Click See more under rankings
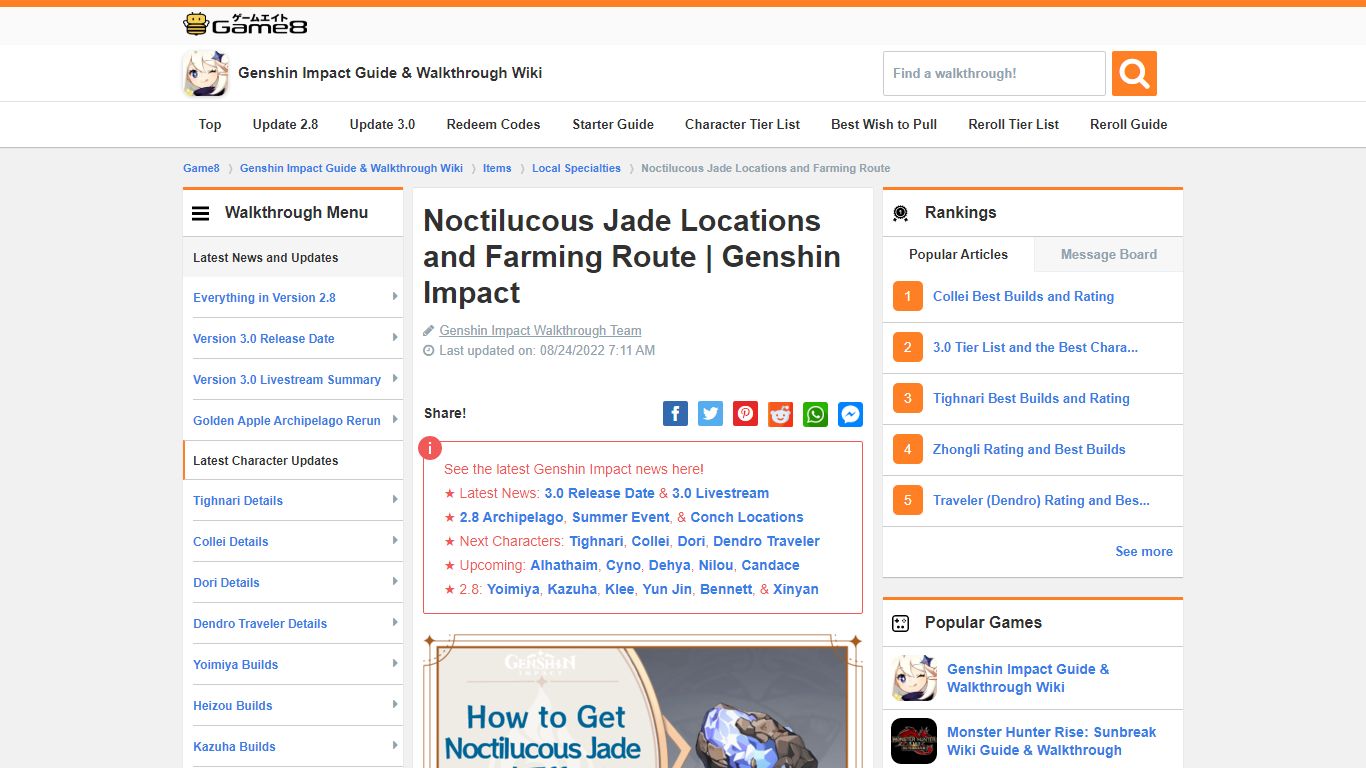1366x768 pixels. pos(1144,551)
